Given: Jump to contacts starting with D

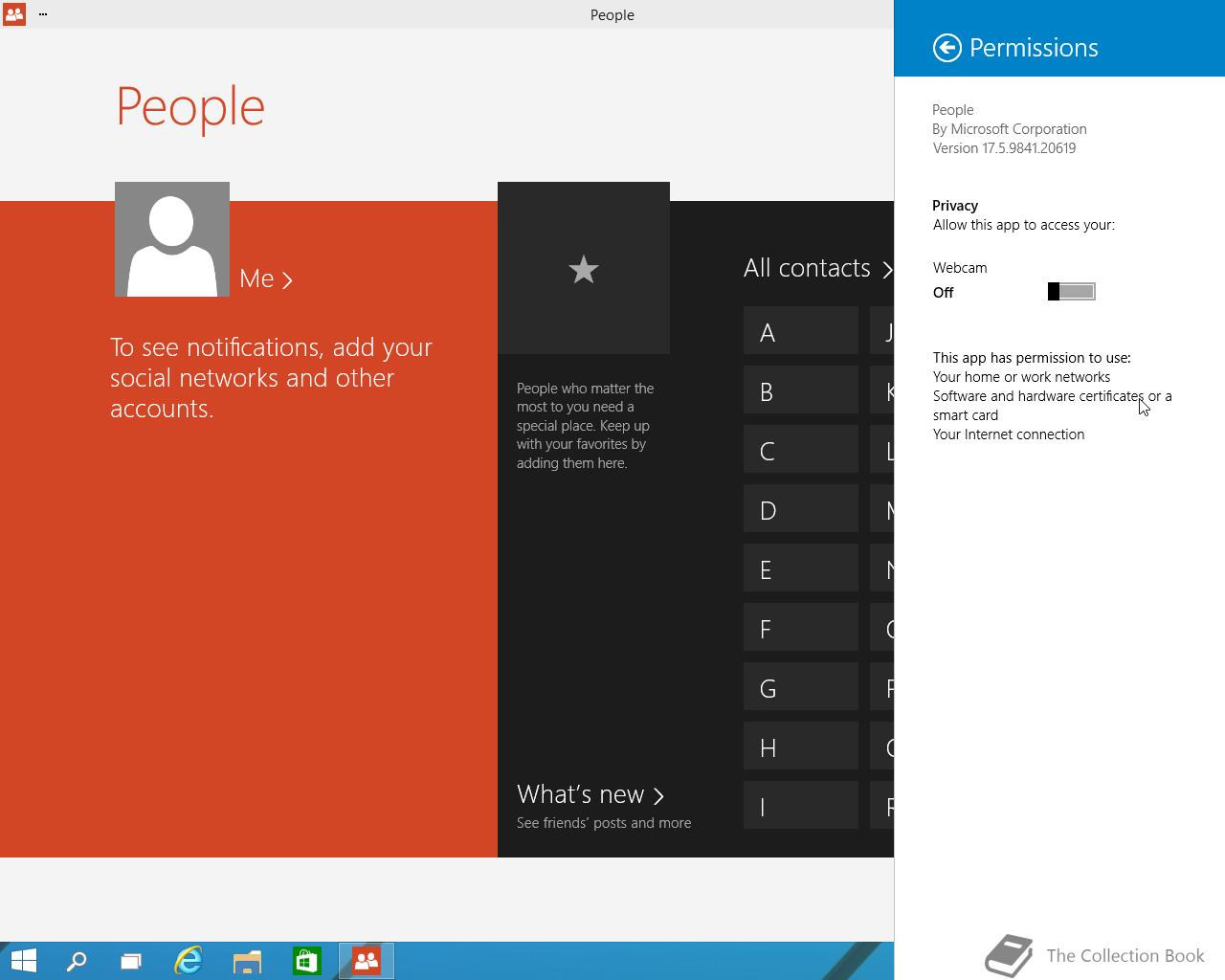Looking at the screenshot, I should click(x=801, y=509).
